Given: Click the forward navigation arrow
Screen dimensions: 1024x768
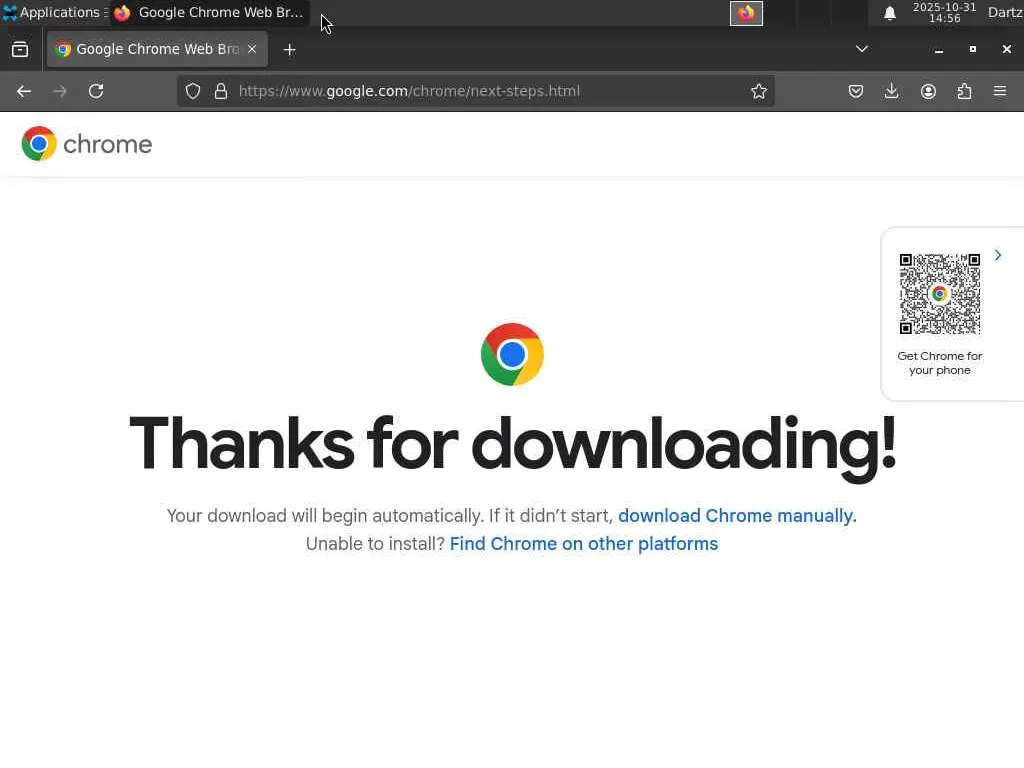Looking at the screenshot, I should click(59, 91).
